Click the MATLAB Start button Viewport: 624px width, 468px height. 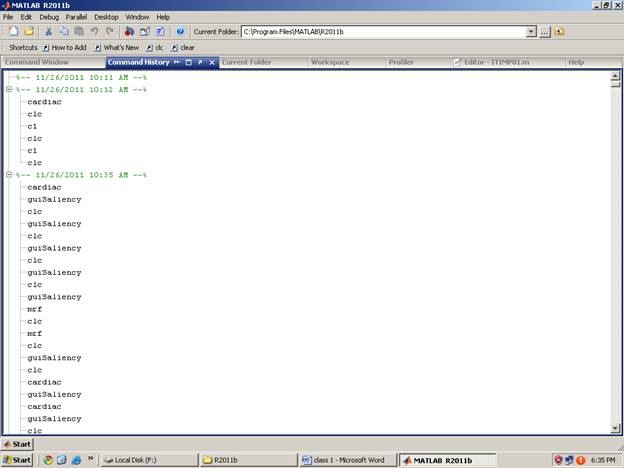coord(18,444)
